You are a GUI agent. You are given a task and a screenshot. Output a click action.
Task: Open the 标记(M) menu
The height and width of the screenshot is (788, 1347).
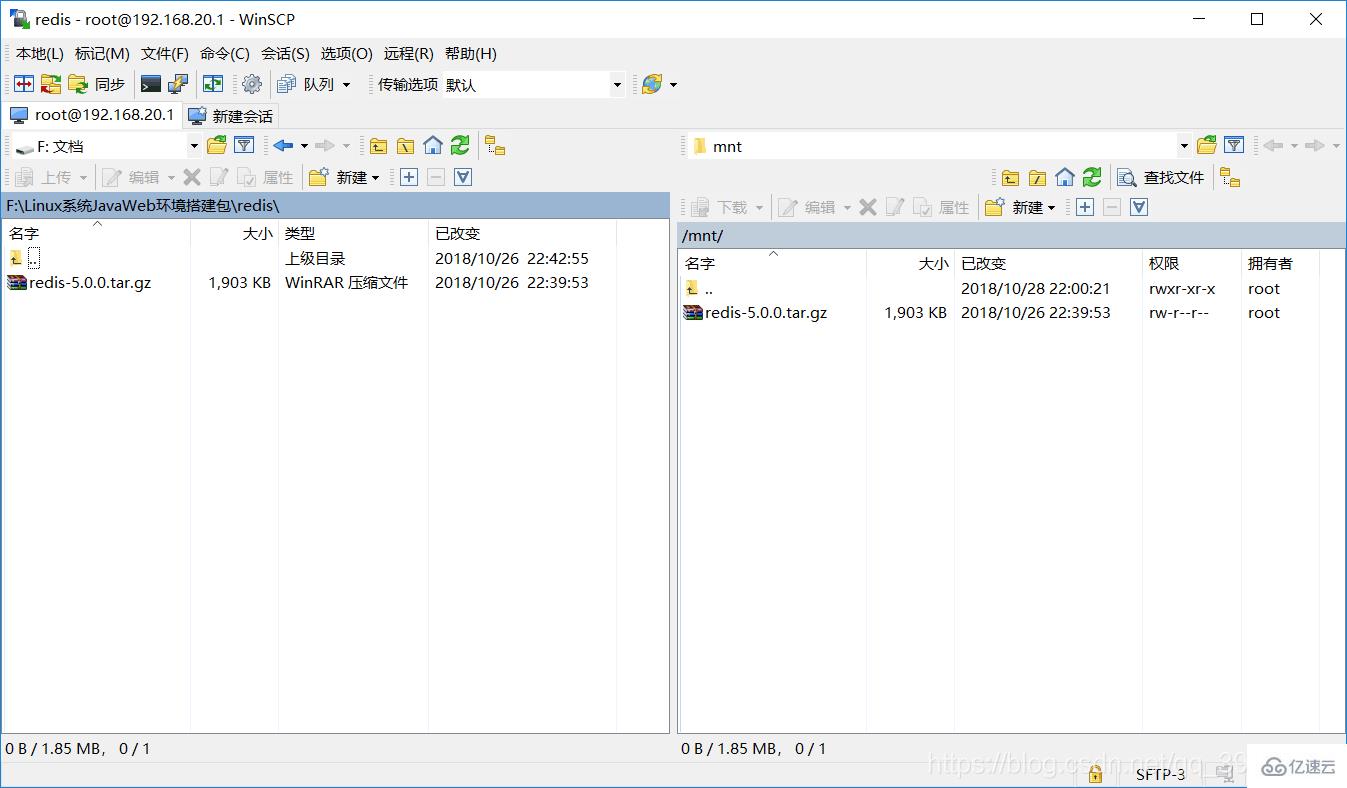[102, 54]
